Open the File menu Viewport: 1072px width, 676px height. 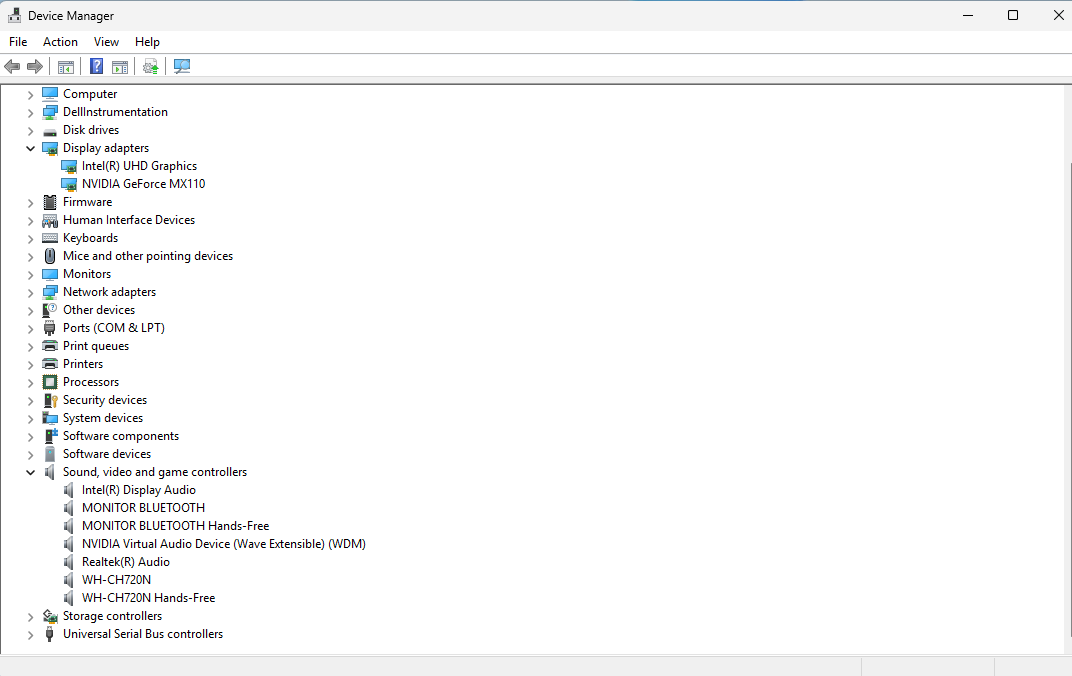click(18, 42)
